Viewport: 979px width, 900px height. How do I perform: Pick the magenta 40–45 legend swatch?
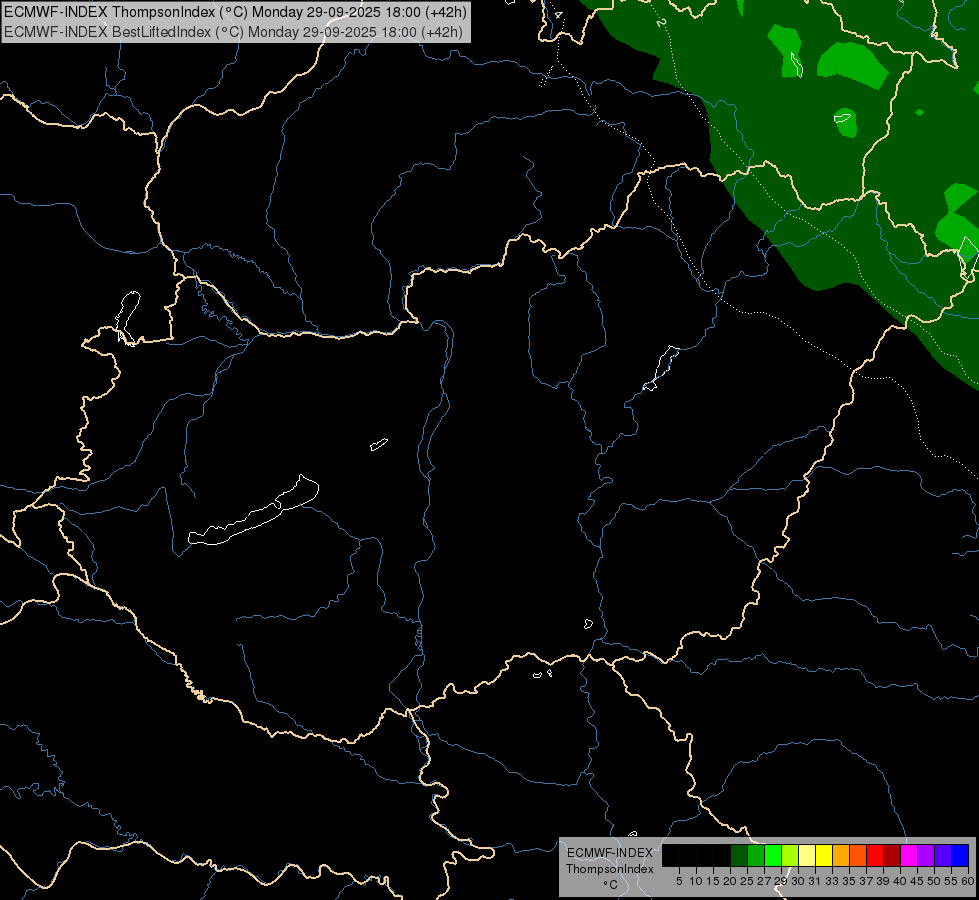909,855
